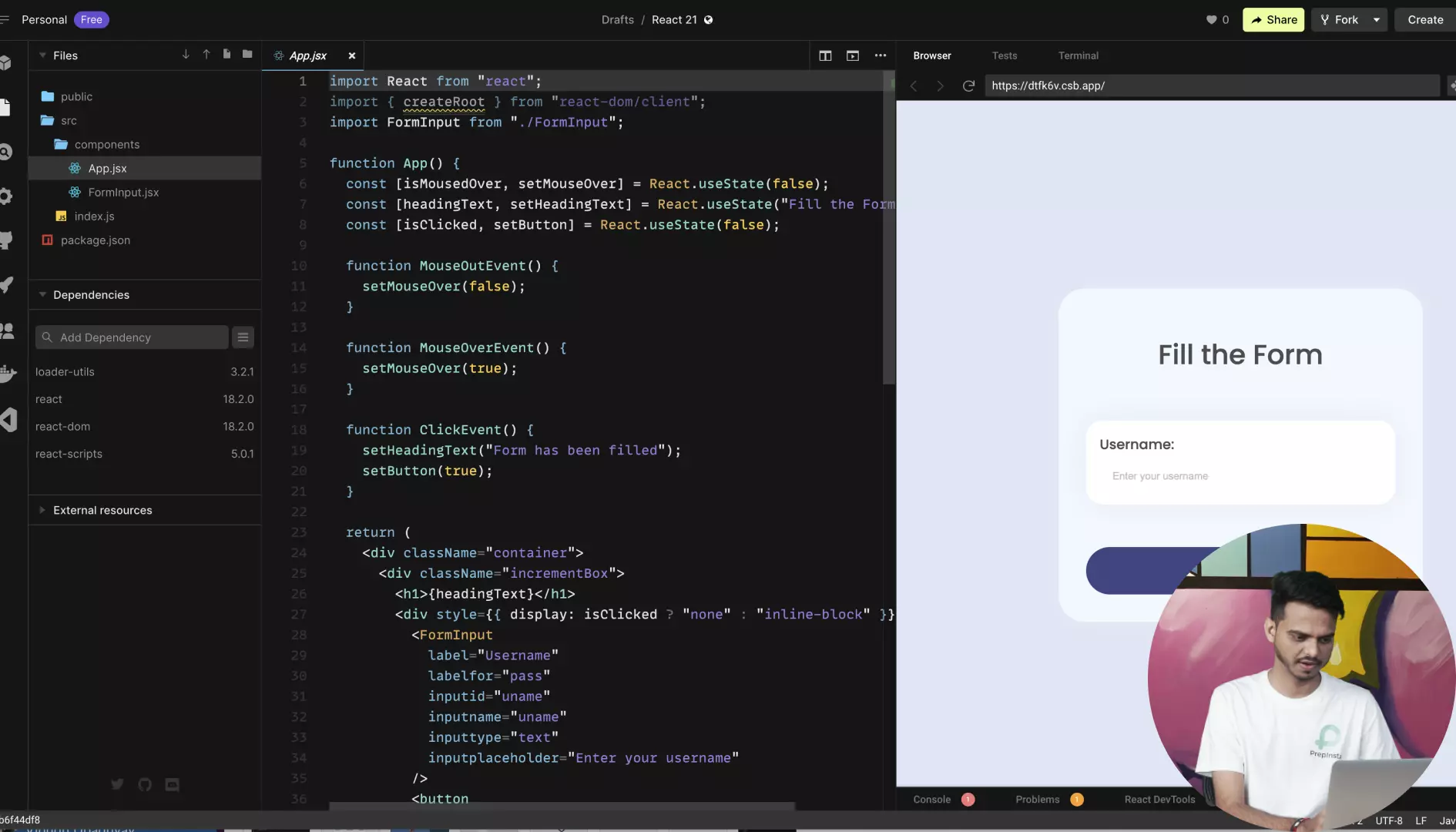Click the new file icon in Files header
Image resolution: width=1456 pixels, height=832 pixels.
[226, 55]
